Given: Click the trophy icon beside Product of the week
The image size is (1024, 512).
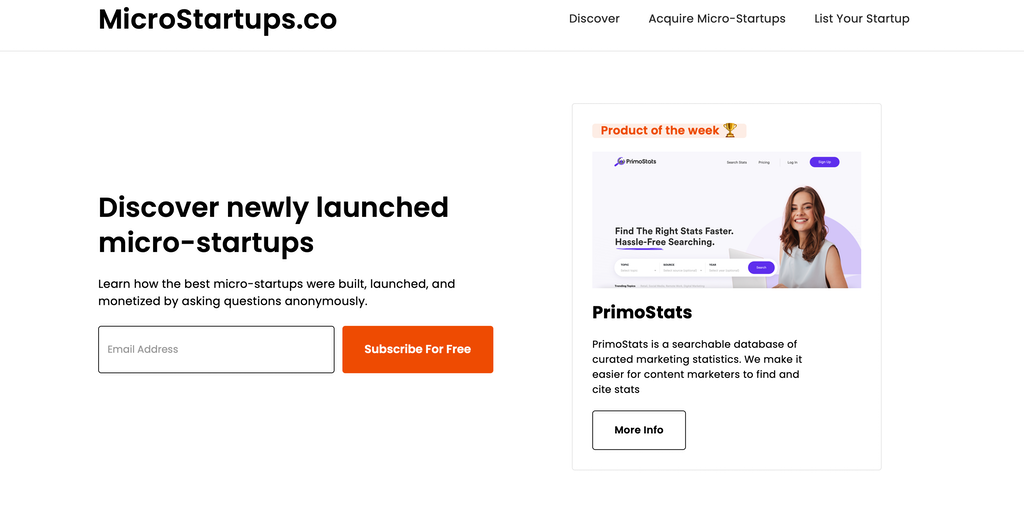Looking at the screenshot, I should [730, 130].
